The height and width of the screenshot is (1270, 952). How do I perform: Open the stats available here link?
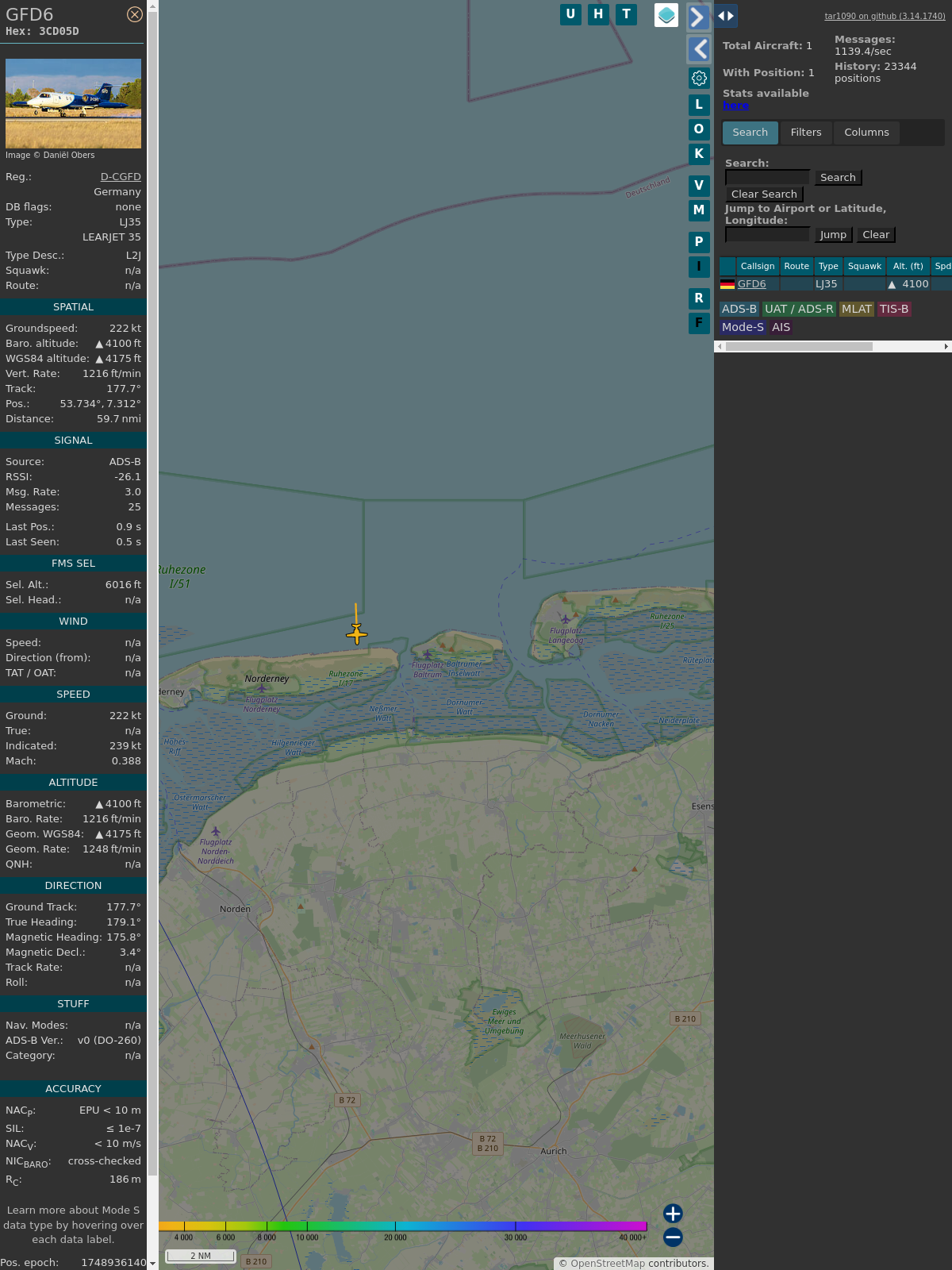tap(735, 106)
